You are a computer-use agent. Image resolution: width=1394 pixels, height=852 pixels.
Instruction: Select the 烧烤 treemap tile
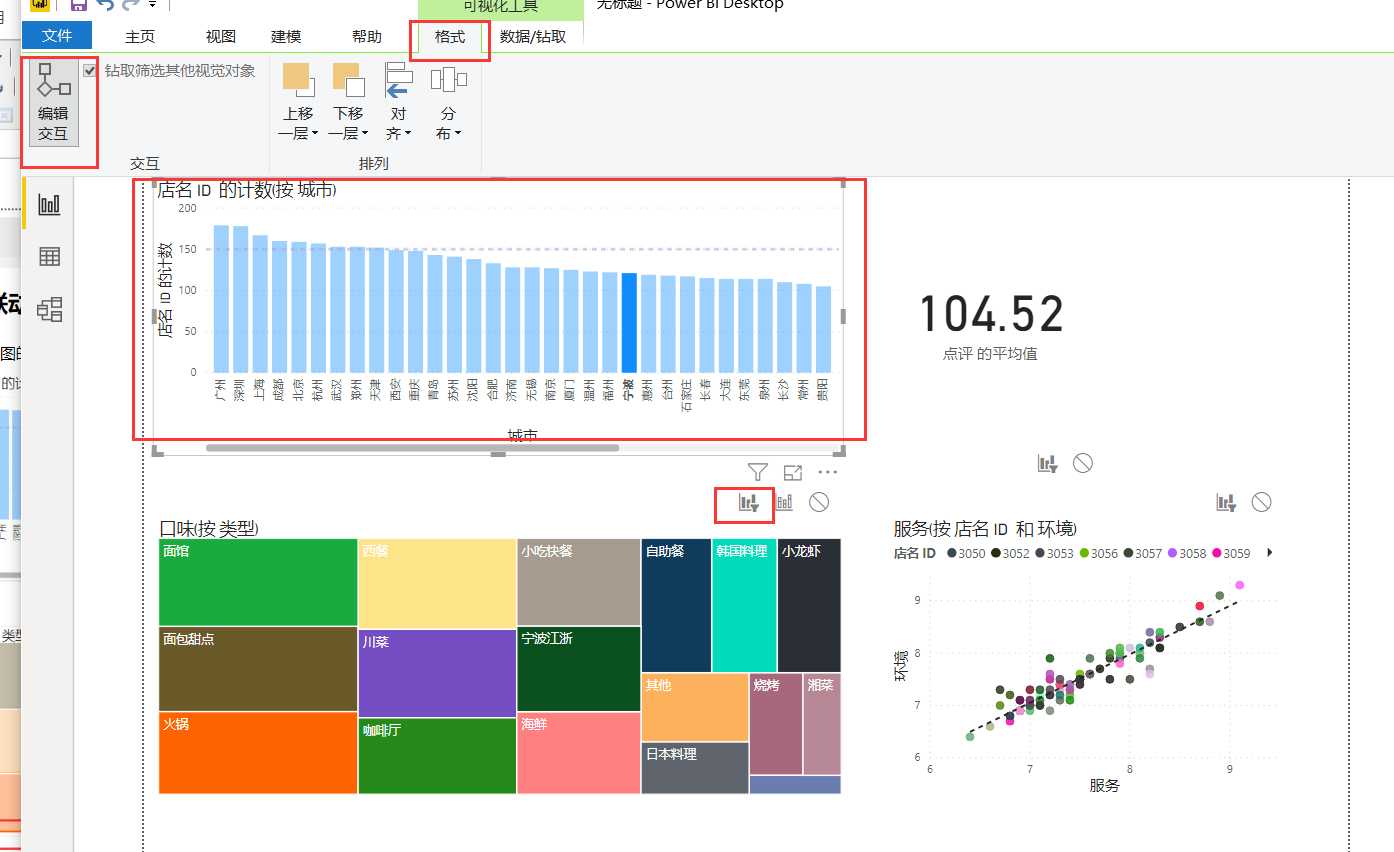click(x=776, y=723)
